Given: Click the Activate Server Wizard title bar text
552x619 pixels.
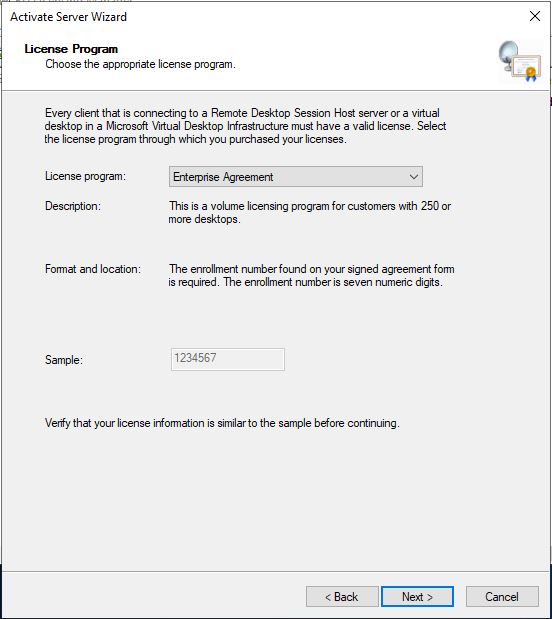Looking at the screenshot, I should [x=68, y=17].
